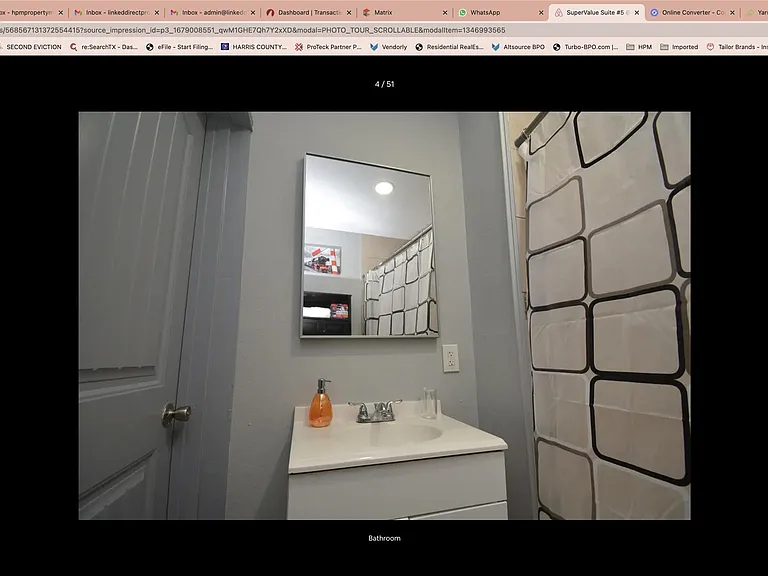Click the Airbnb favicon on SuperValue tab

tap(558, 13)
